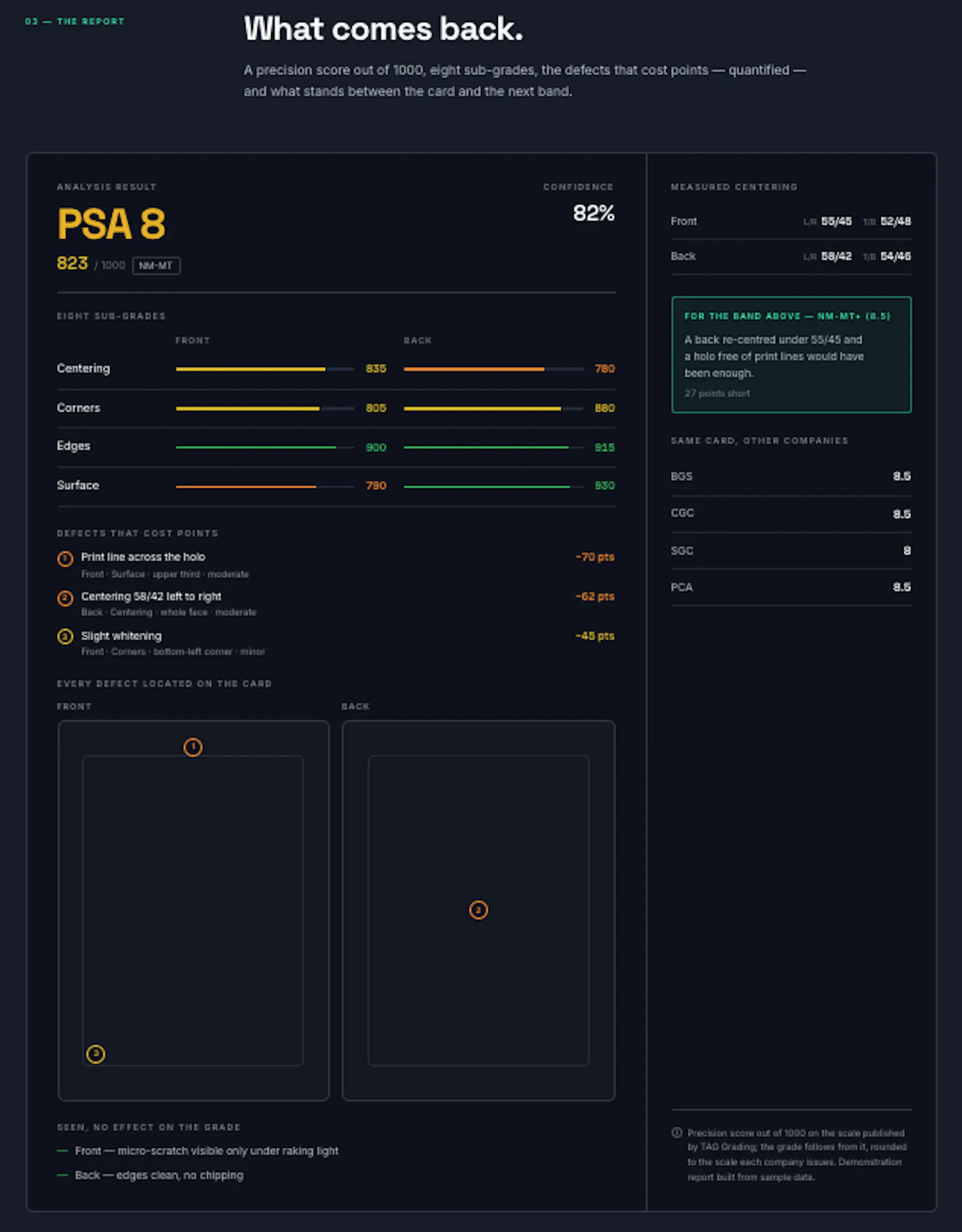Click the front Corners bar at 805

(265, 409)
